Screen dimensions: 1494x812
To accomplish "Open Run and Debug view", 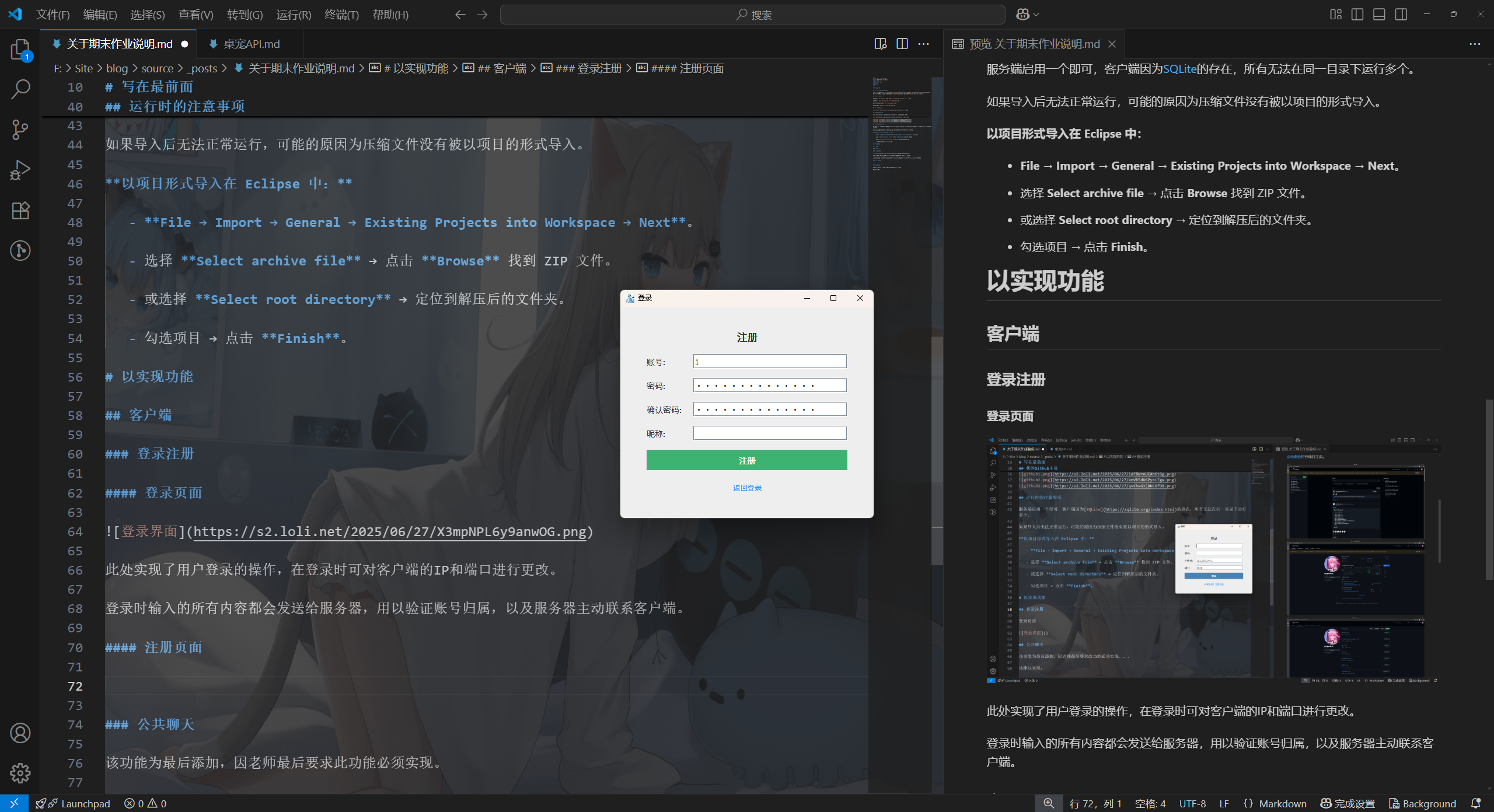I will click(x=20, y=170).
